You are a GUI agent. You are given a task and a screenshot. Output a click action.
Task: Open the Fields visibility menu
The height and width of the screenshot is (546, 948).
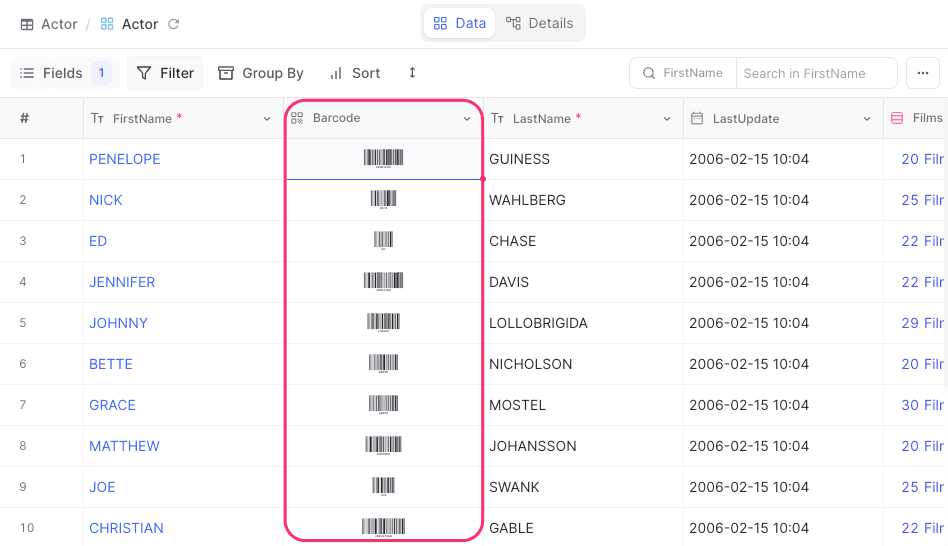65,73
